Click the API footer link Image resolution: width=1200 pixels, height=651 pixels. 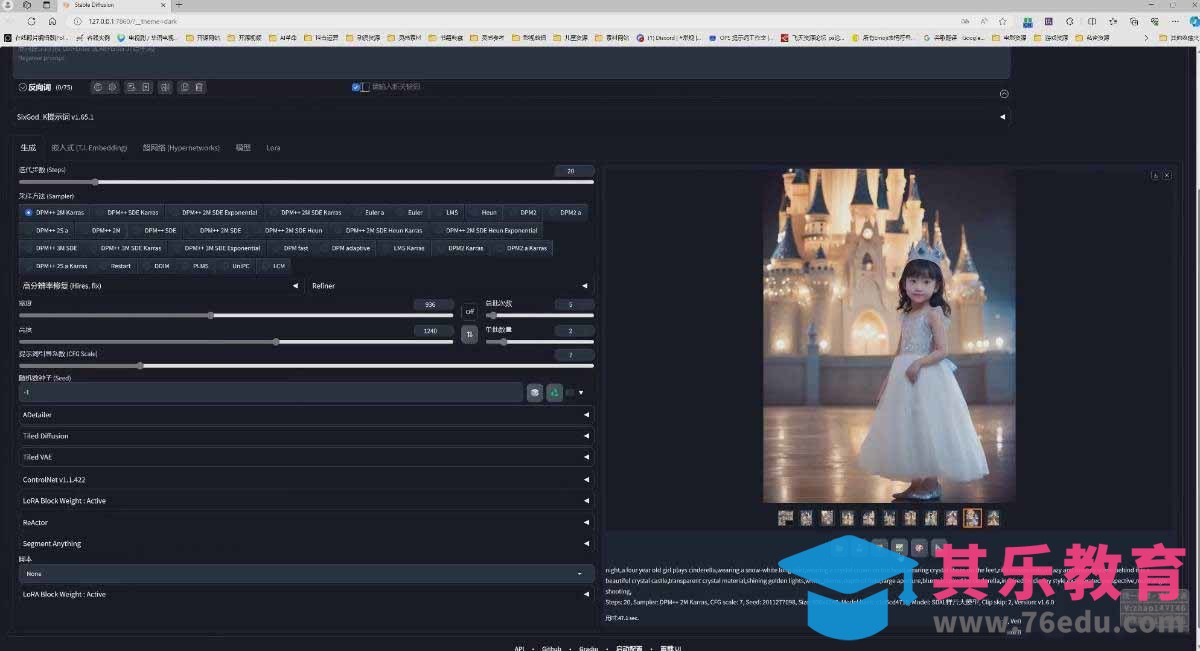pyautogui.click(x=519, y=648)
